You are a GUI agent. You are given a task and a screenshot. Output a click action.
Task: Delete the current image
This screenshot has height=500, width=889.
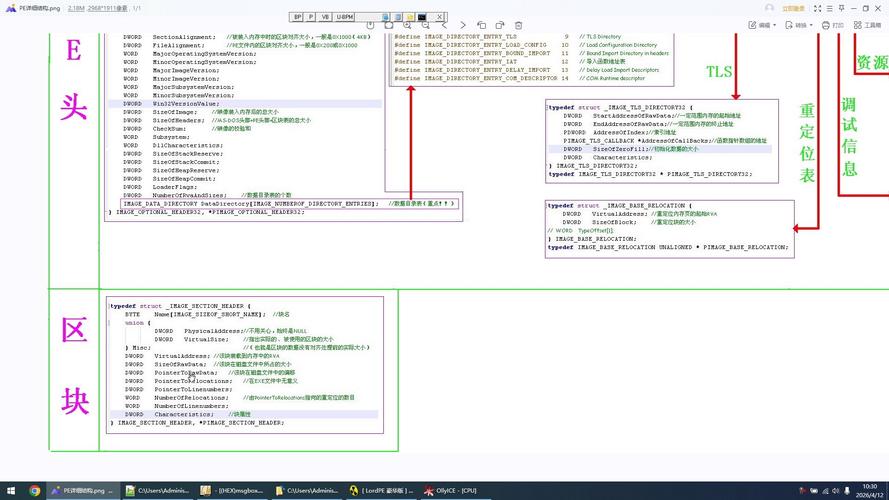click(518, 26)
